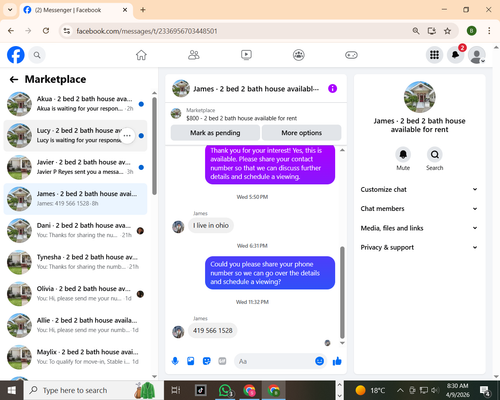Open Dani conversation
500x400 pixels.
[x=75, y=231]
